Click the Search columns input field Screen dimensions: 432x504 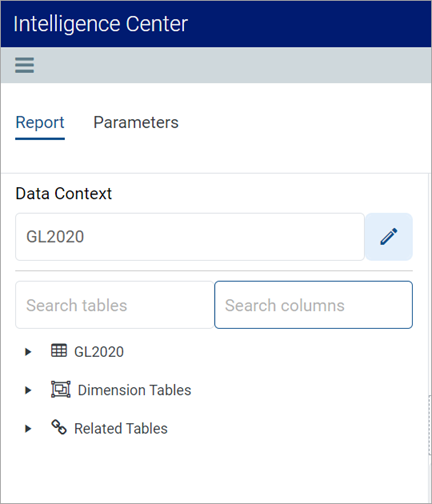pos(314,305)
